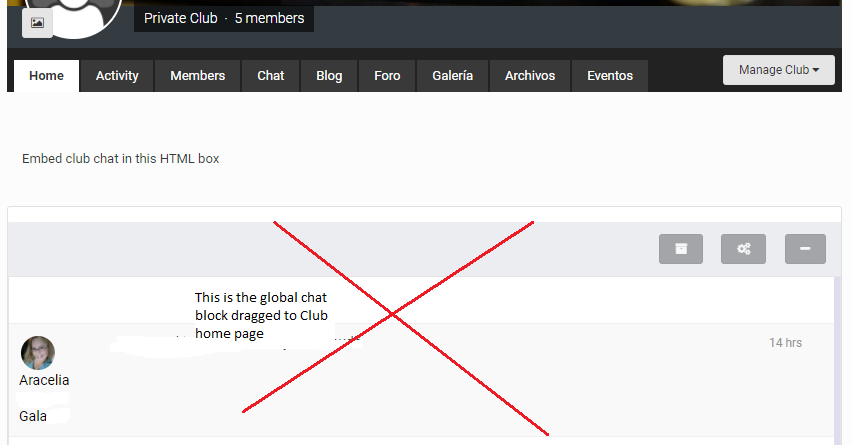Click the cover photo image icon
The height and width of the screenshot is (445, 852).
tap(37, 23)
